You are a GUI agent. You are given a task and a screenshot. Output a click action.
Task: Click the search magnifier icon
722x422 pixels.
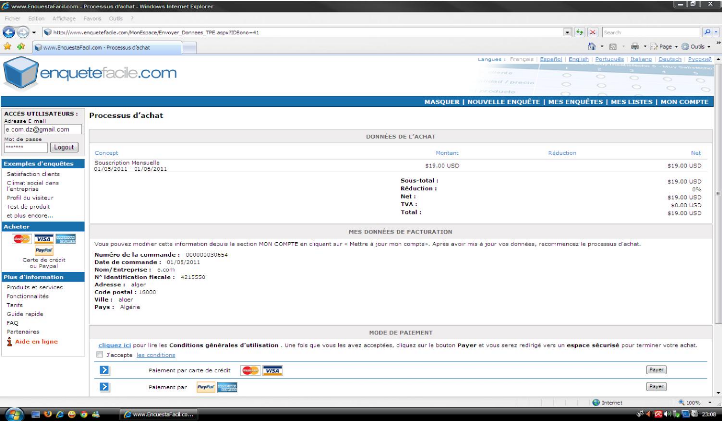[707, 32]
